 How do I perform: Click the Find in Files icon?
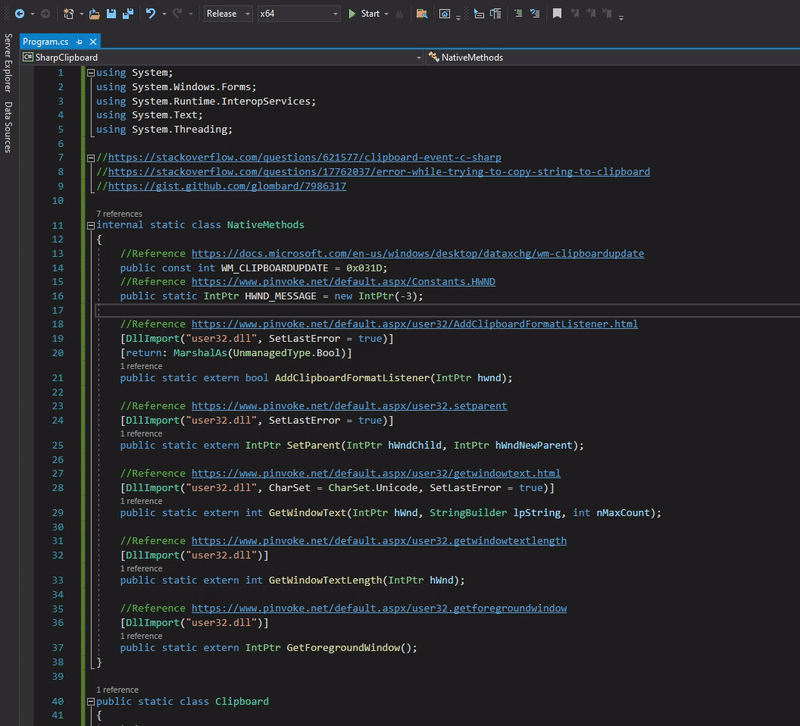421,12
